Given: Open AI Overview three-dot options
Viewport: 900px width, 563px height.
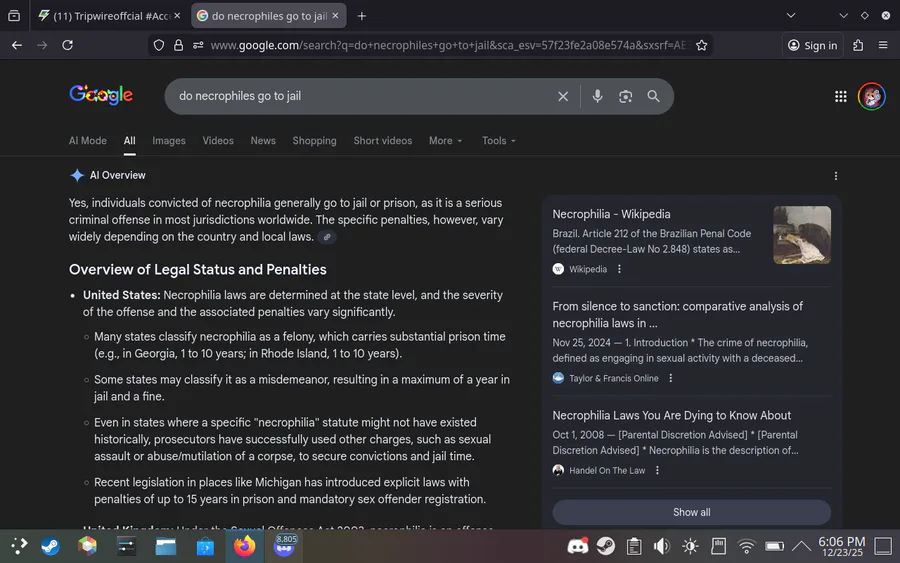Looking at the screenshot, I should pos(836,176).
